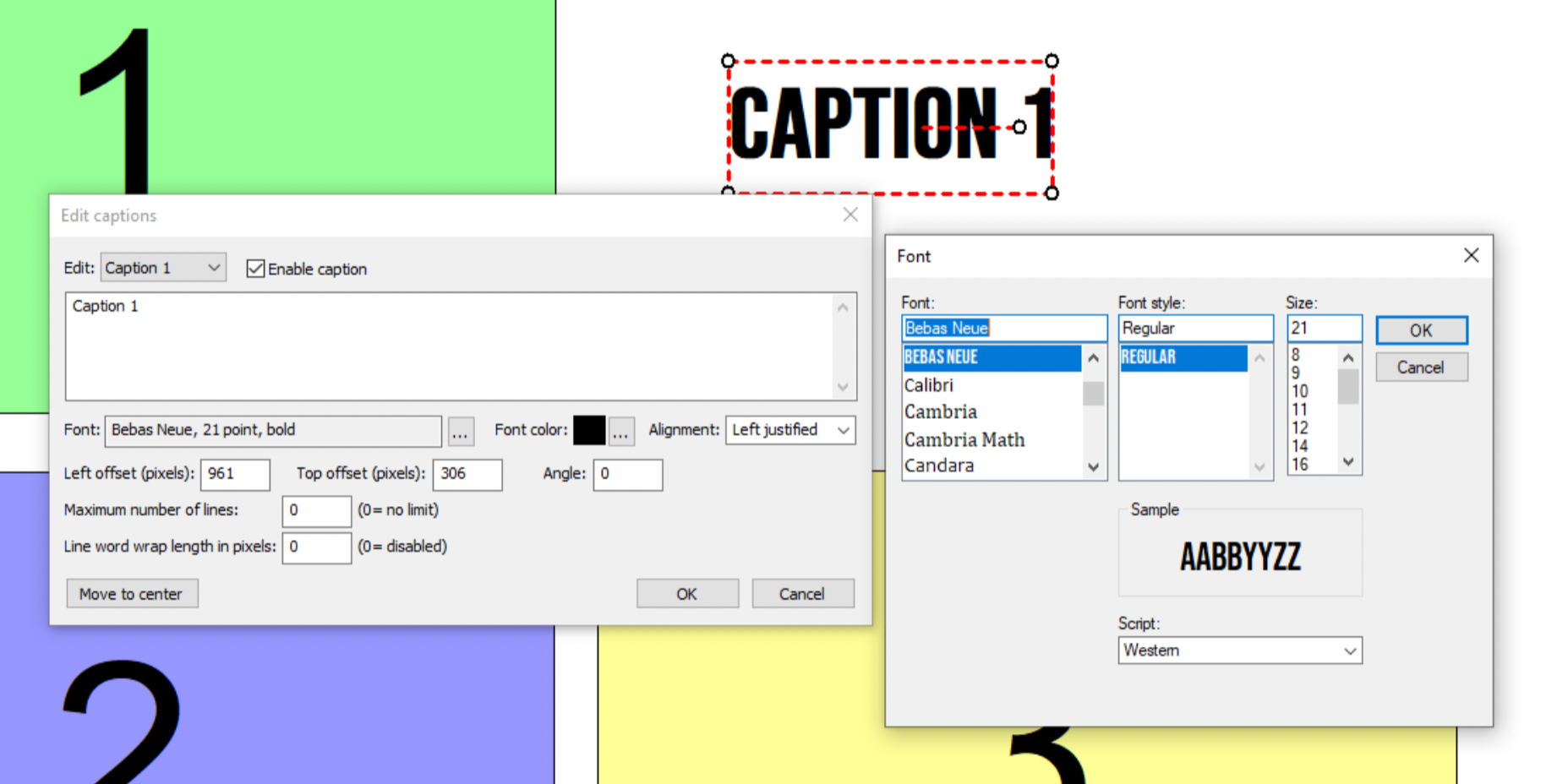
Task: Click the Angle input field
Action: click(x=628, y=474)
